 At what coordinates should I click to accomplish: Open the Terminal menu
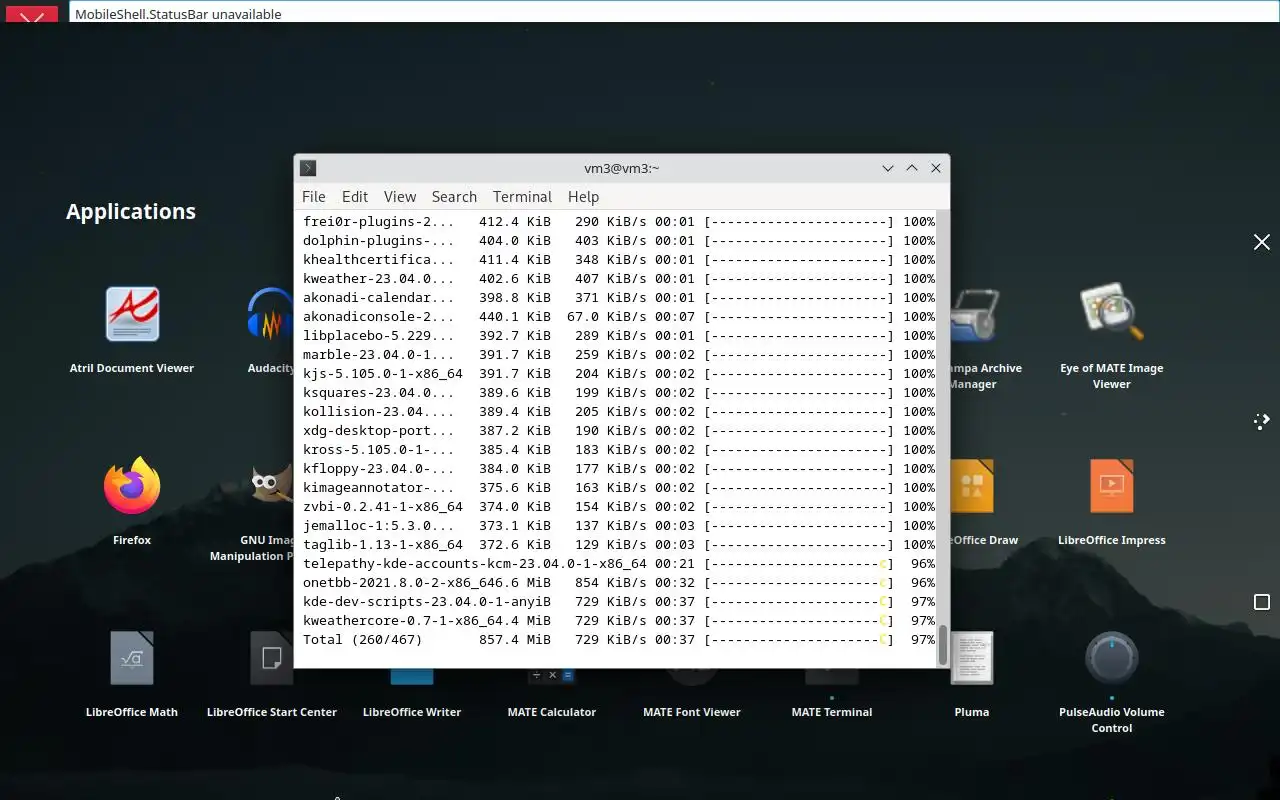point(522,197)
